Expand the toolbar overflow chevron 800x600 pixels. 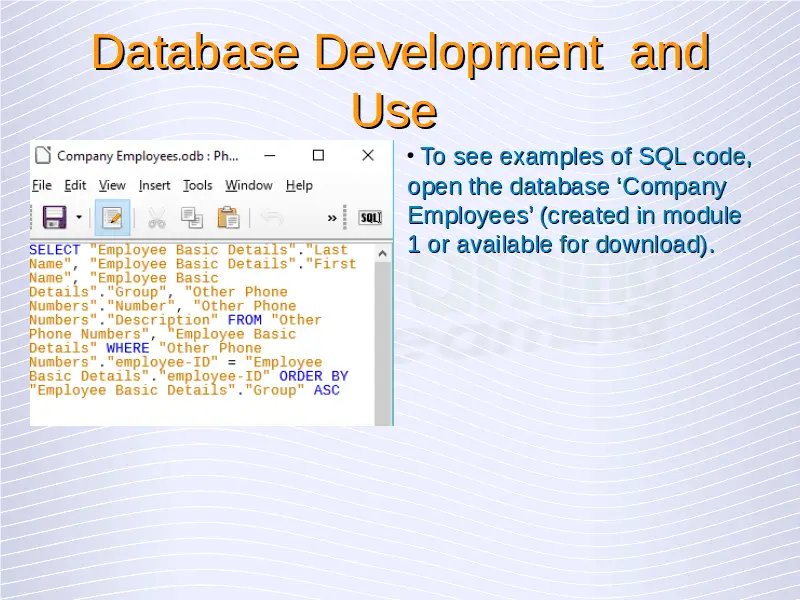tap(332, 218)
